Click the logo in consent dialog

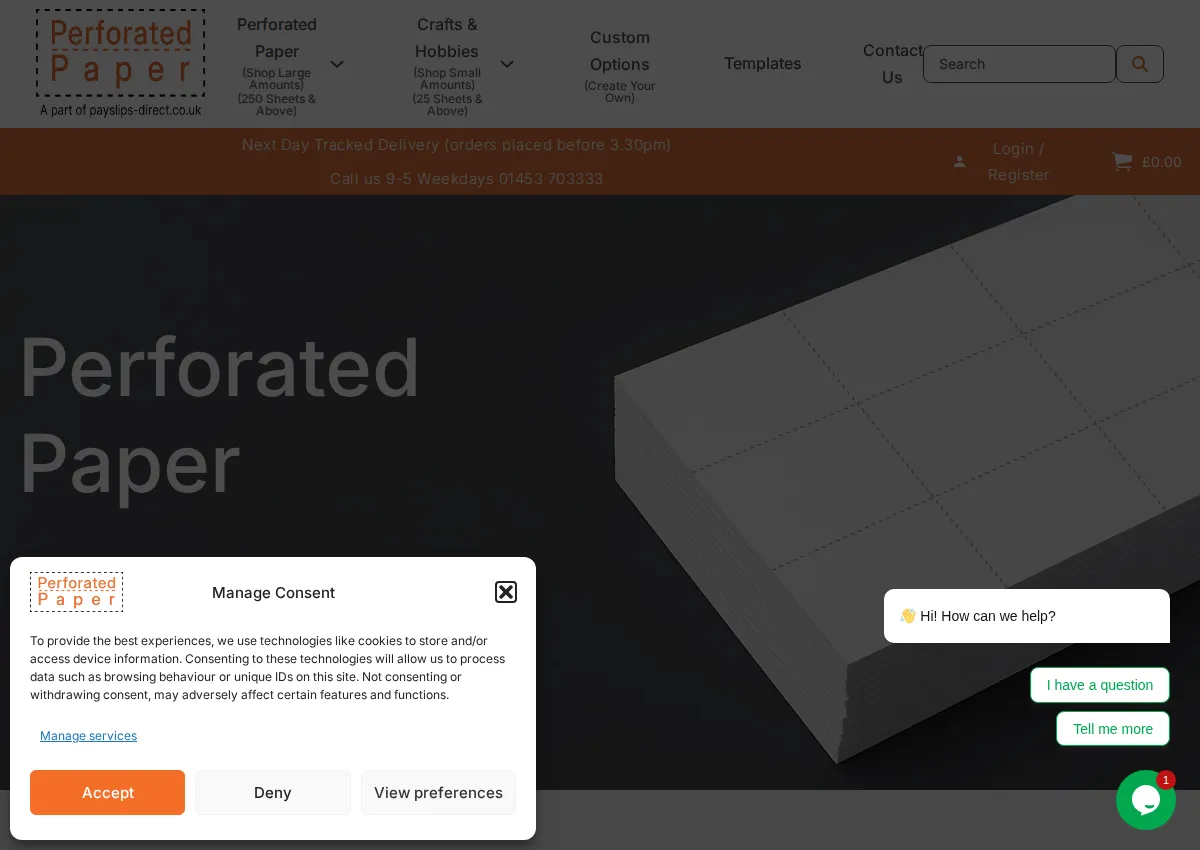tap(77, 592)
